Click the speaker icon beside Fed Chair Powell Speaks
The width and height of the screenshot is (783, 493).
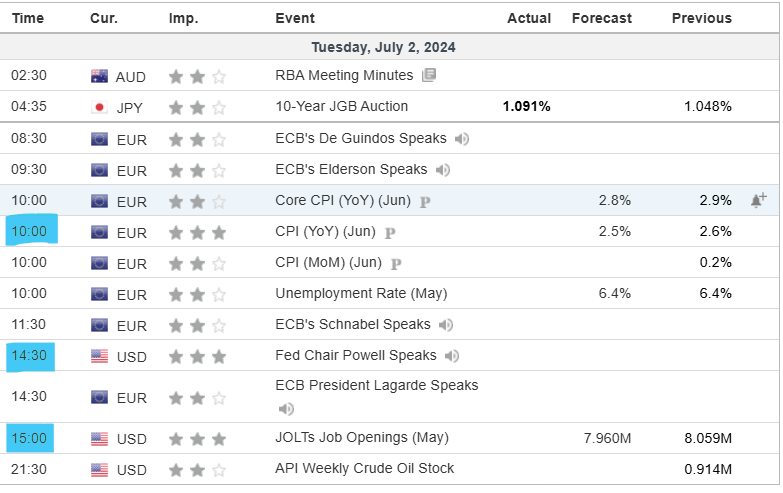452,356
